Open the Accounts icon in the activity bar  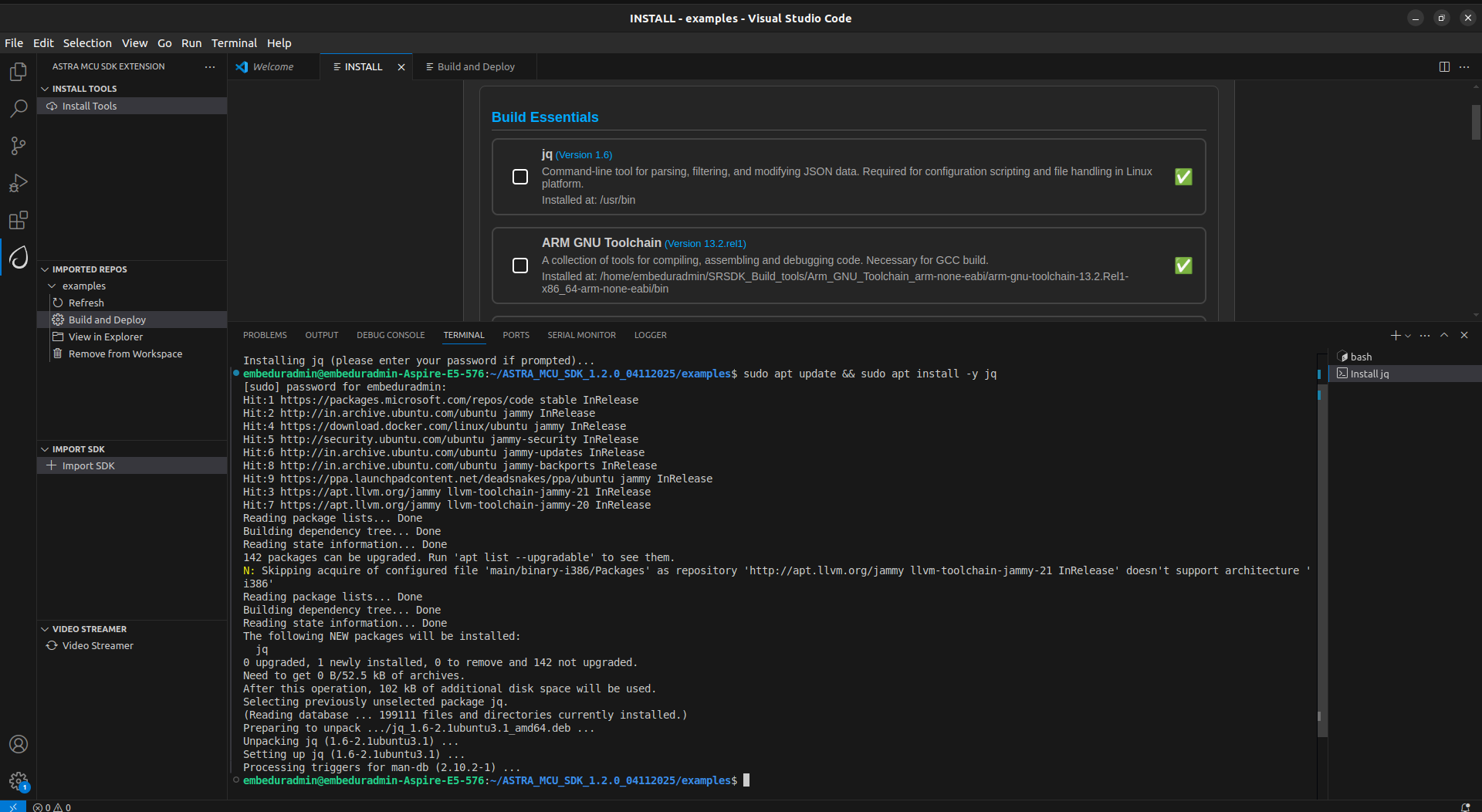click(18, 744)
